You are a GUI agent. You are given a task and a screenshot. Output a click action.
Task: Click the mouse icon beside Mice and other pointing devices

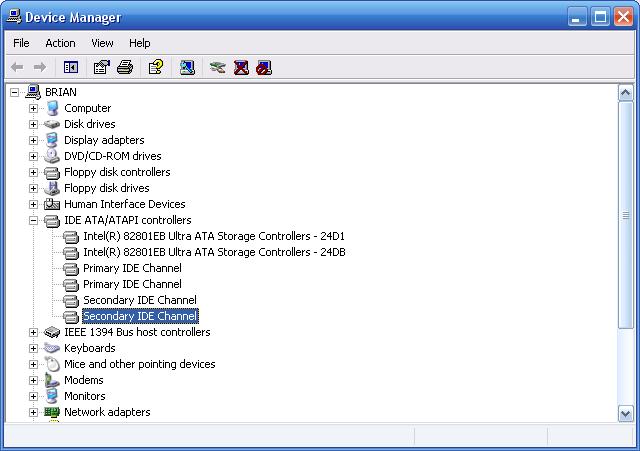52,364
